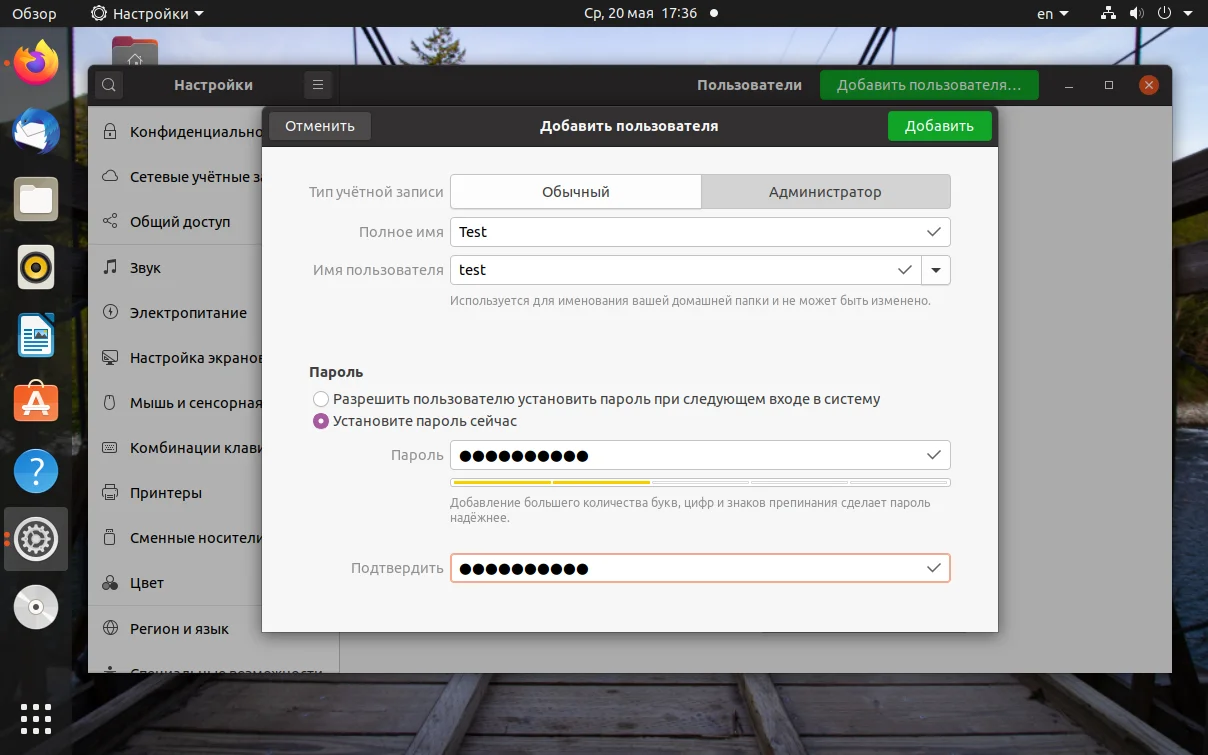Image resolution: width=1208 pixels, height=755 pixels.
Task: Cancel the dialog with Отменить
Action: pos(320,126)
